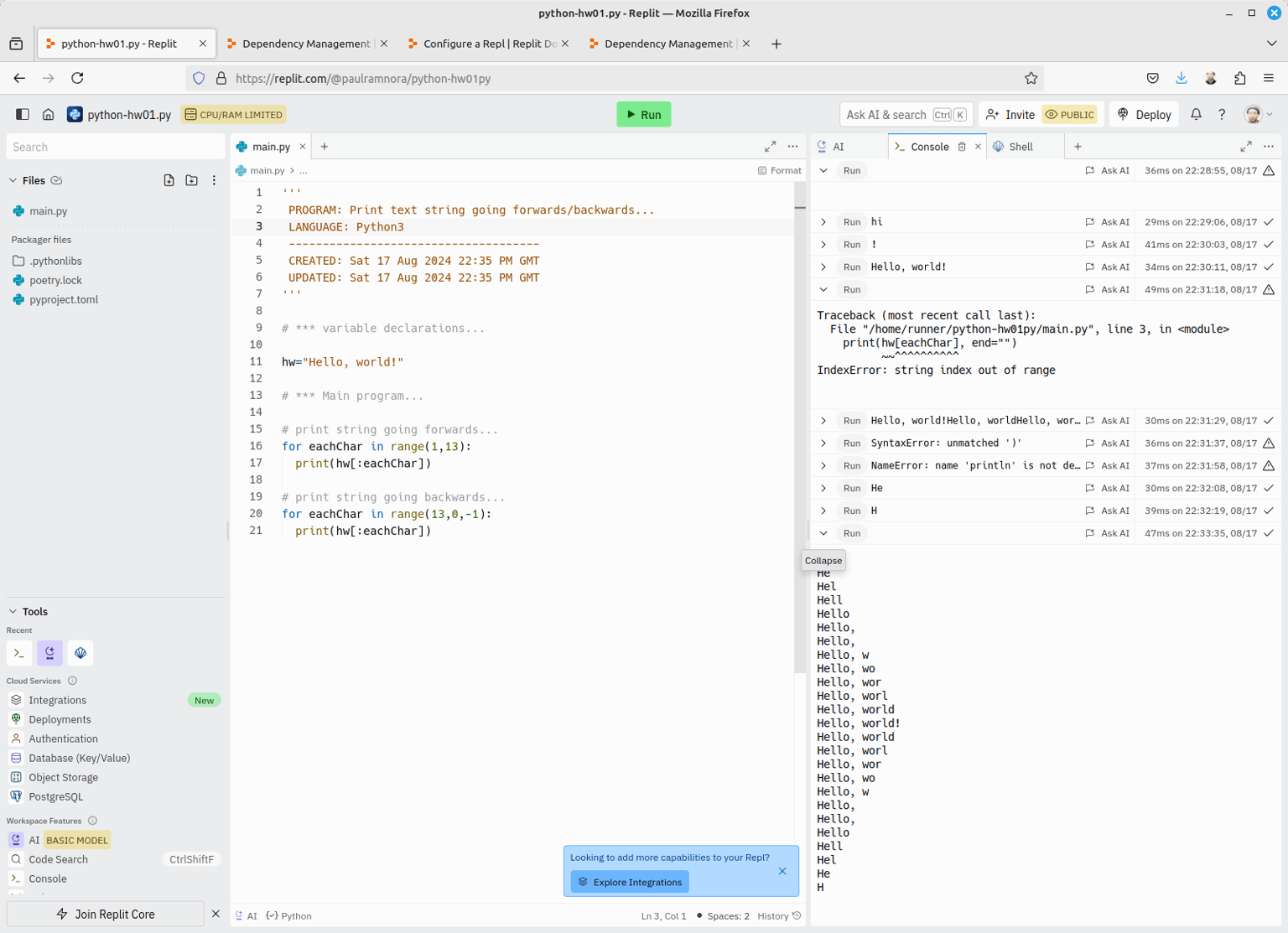
Task: Open the user avatar account menu
Action: click(x=1258, y=115)
